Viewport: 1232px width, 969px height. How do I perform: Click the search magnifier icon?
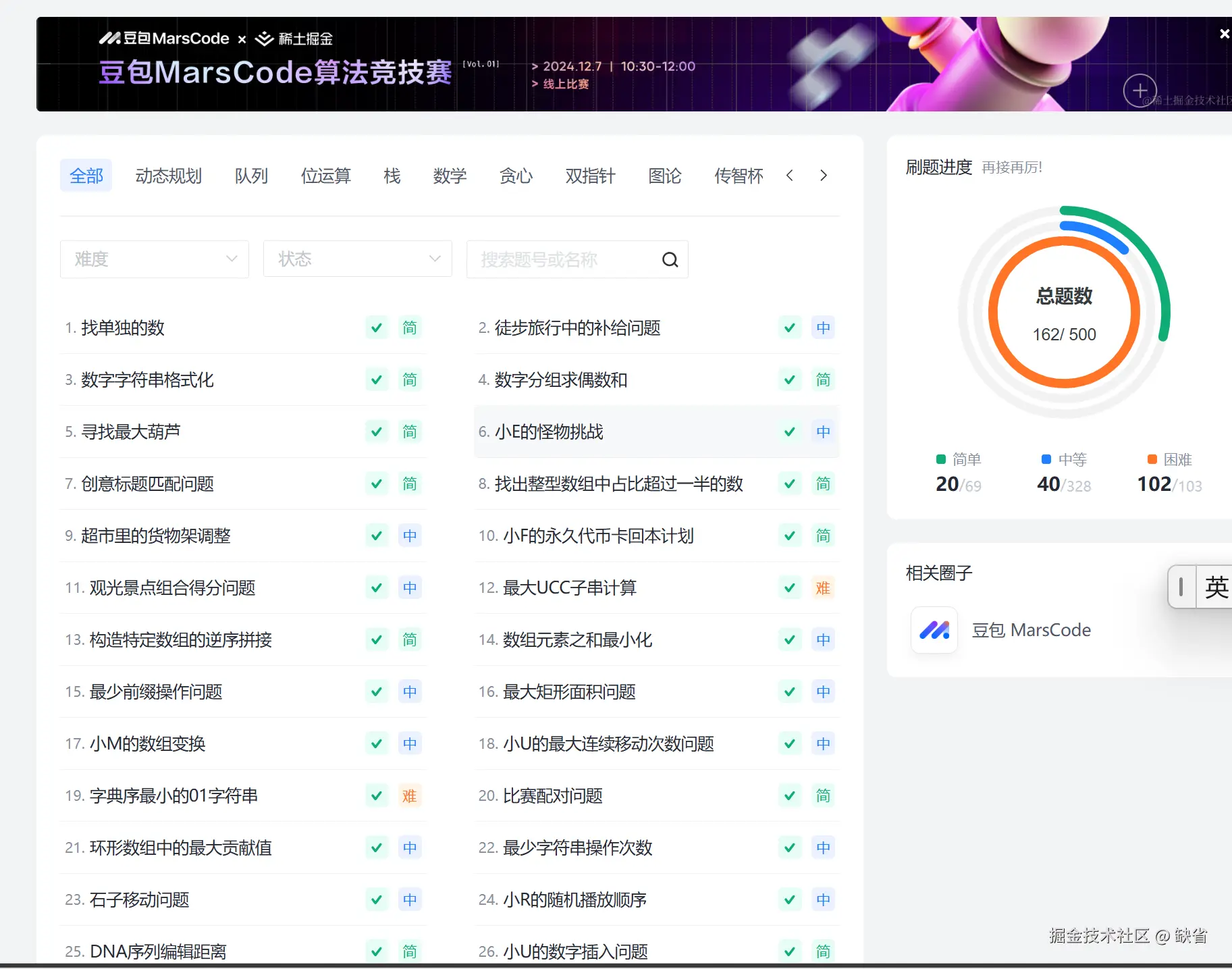670,259
